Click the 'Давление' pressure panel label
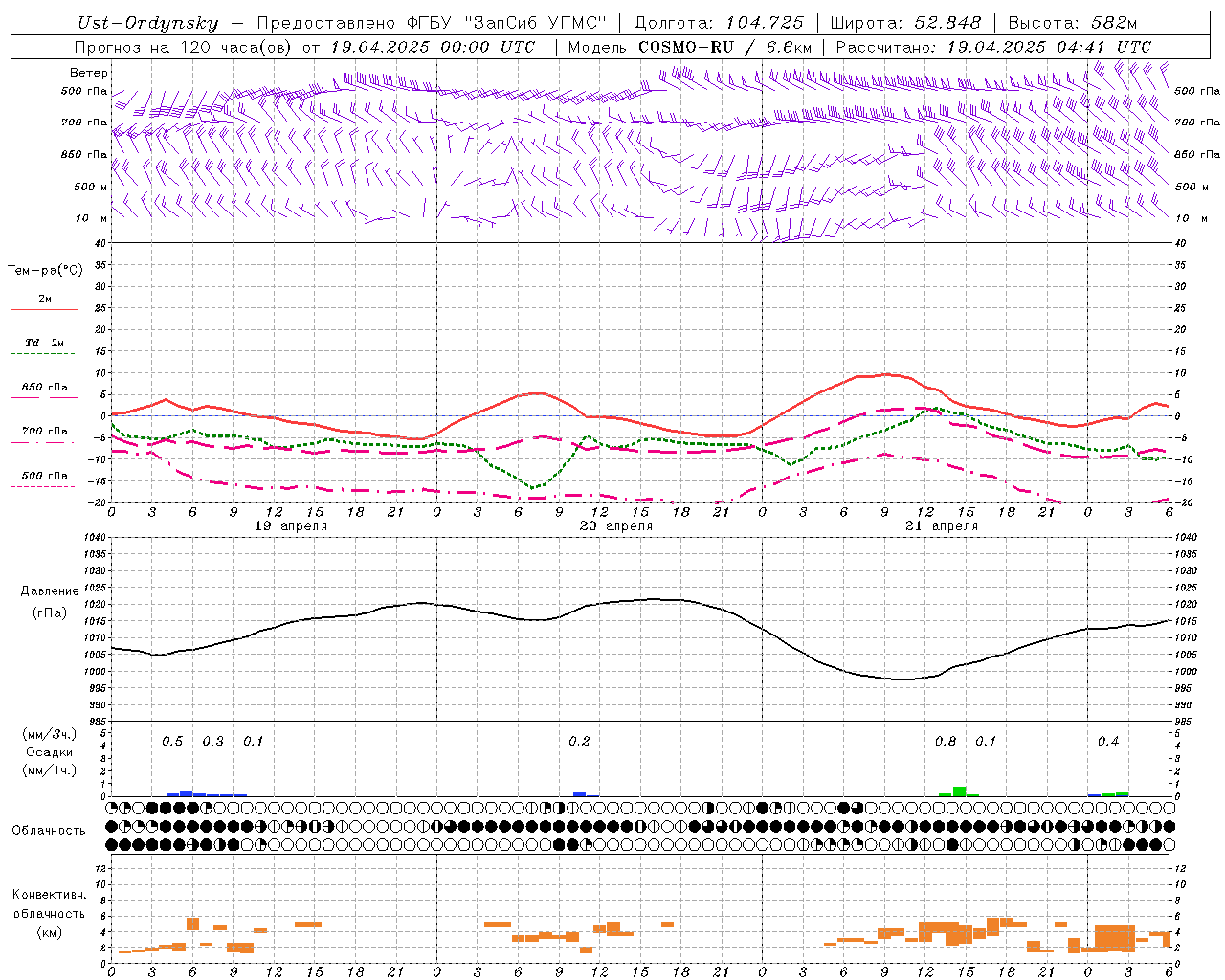Screen dimensions: 1225x980 (x=50, y=590)
